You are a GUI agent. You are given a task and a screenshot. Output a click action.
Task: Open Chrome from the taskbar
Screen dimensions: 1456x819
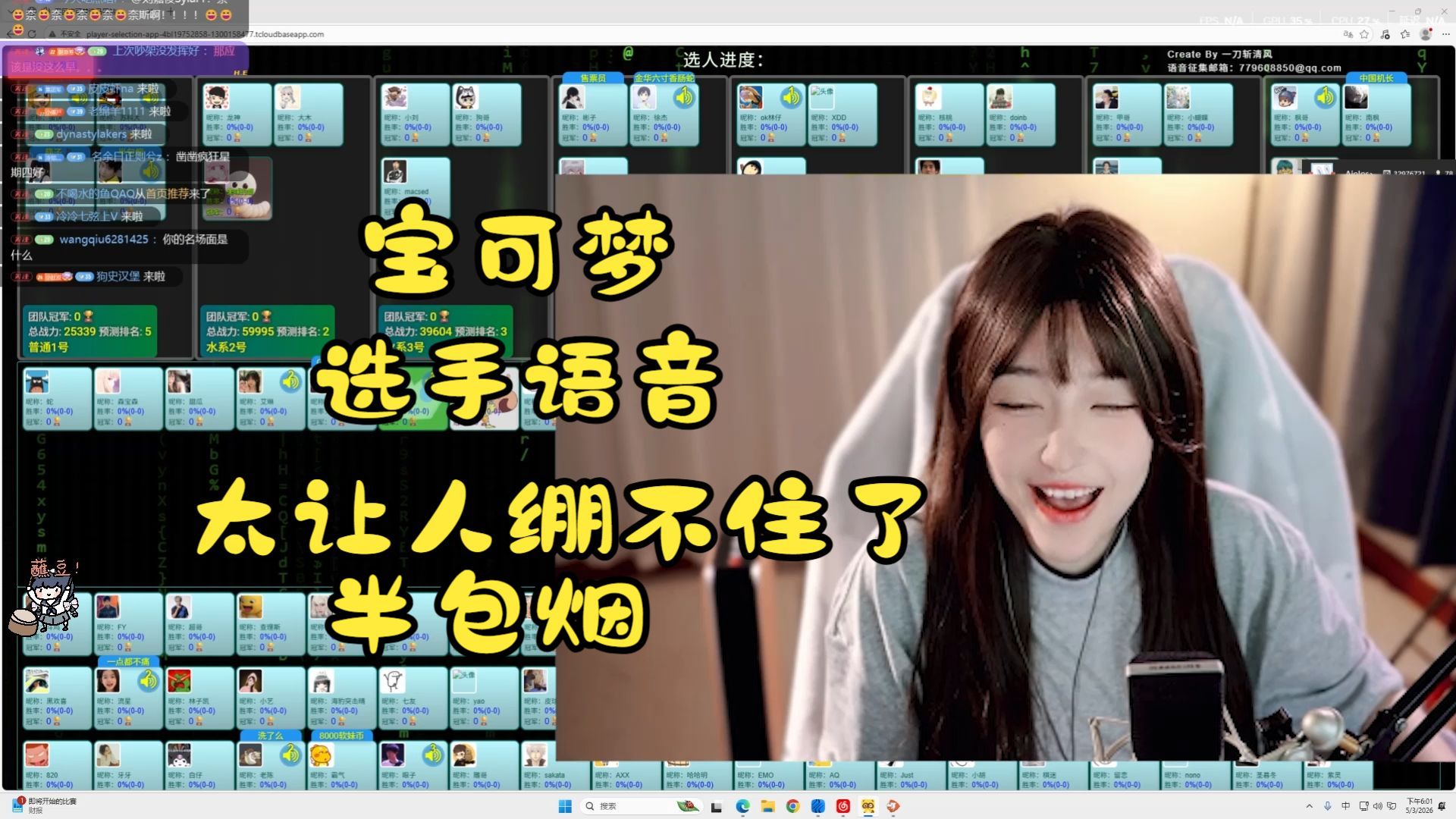(x=792, y=806)
